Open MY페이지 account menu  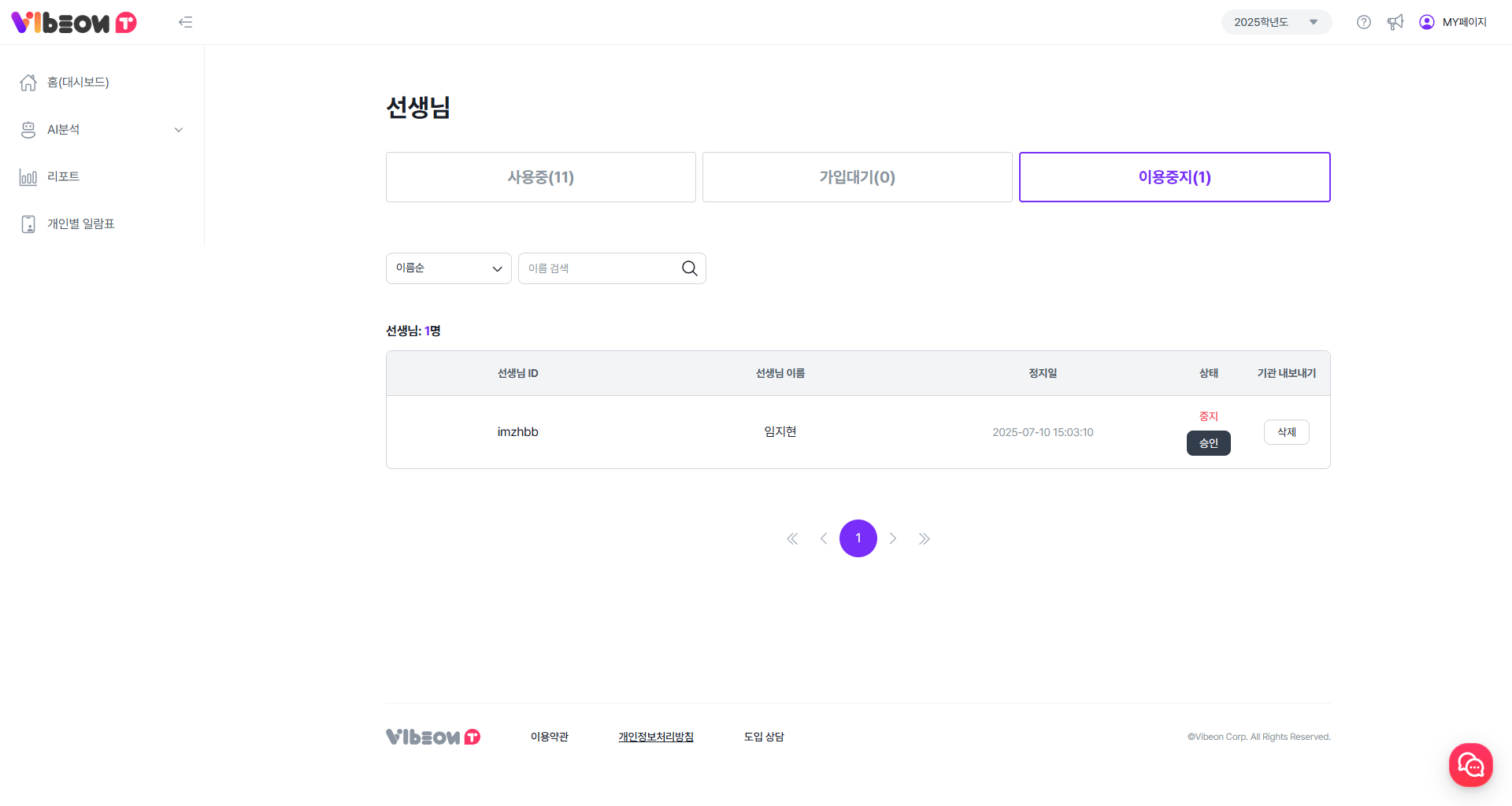click(x=1453, y=22)
